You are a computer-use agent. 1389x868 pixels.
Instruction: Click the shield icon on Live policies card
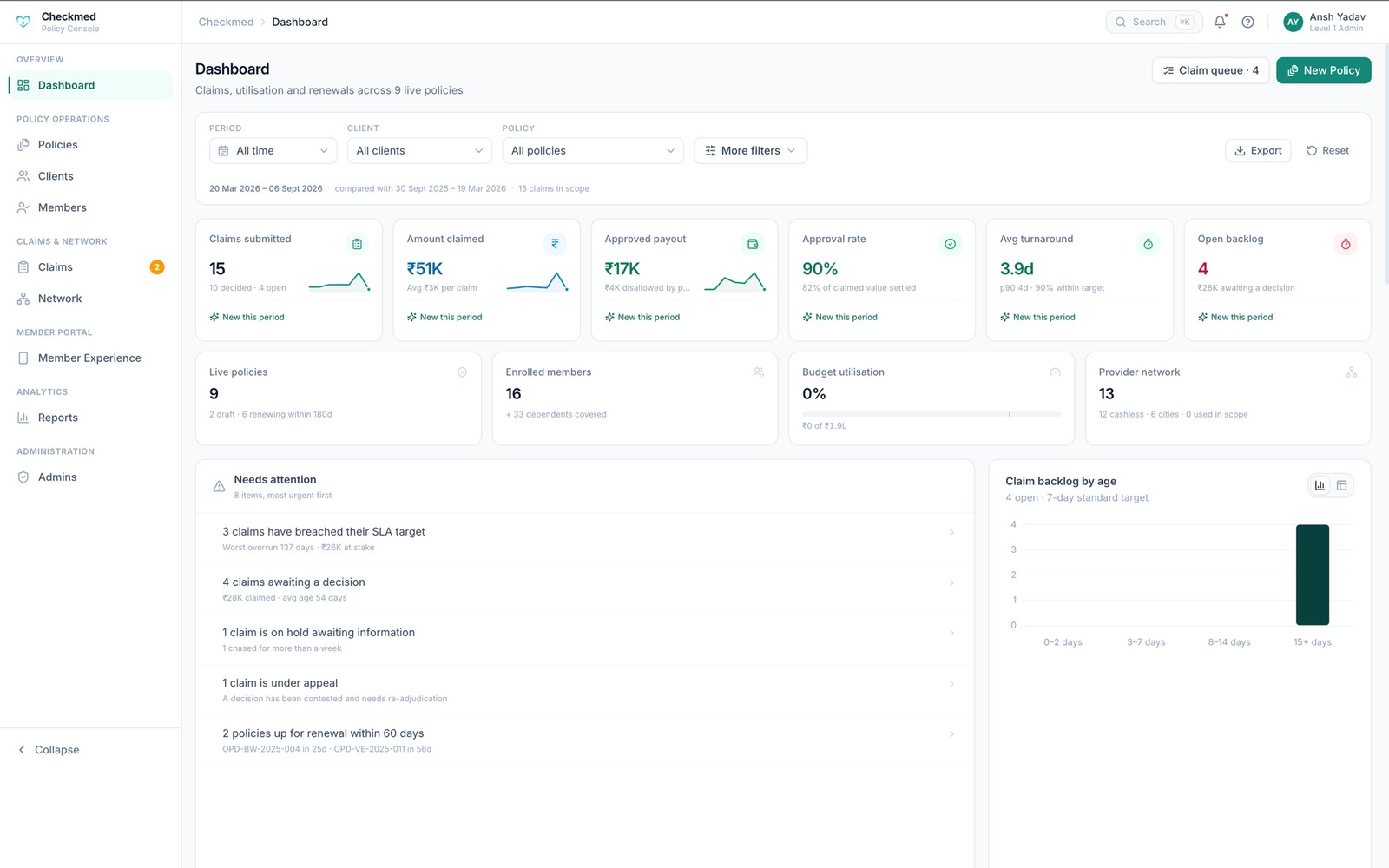pyautogui.click(x=462, y=372)
